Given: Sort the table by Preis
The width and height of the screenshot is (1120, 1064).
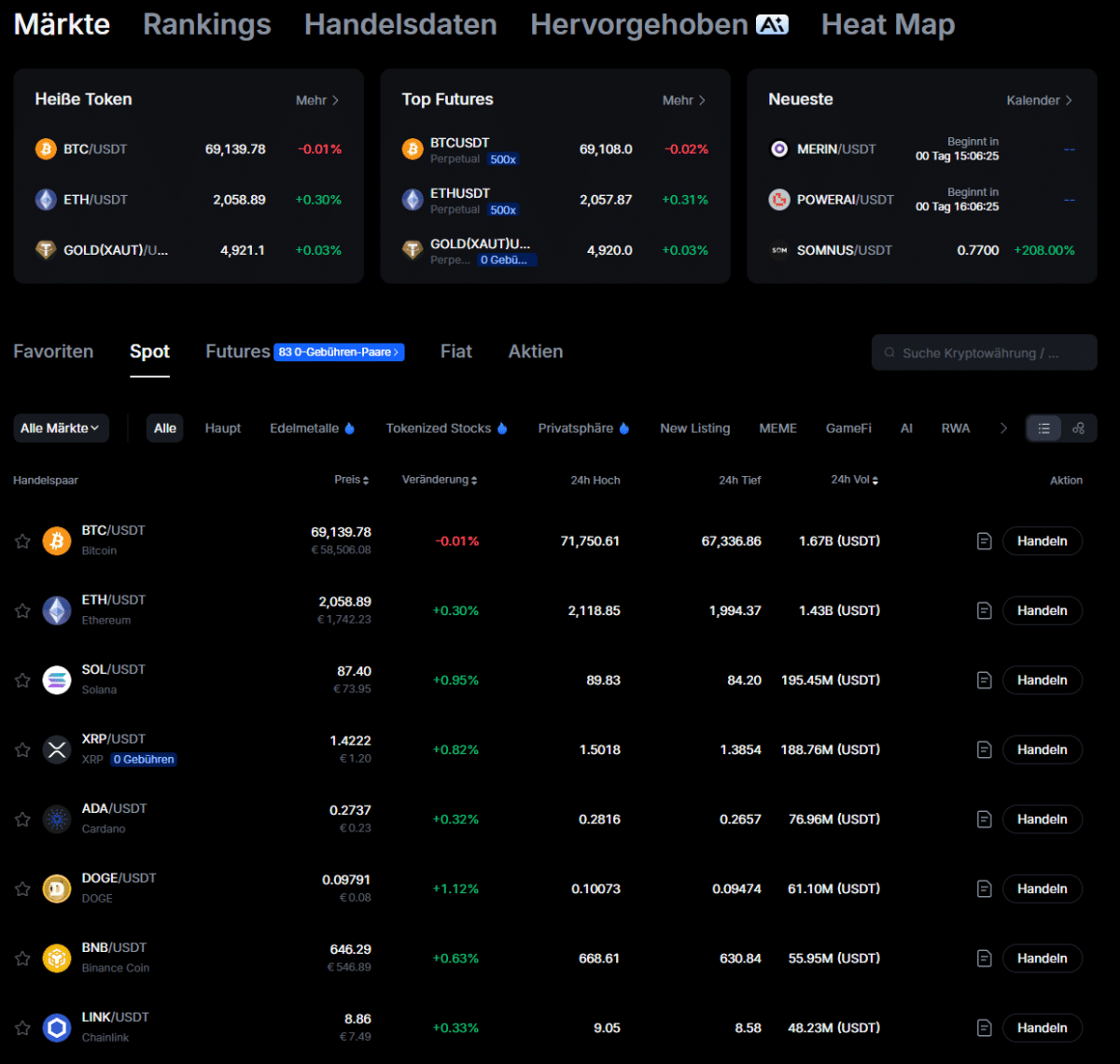Looking at the screenshot, I should point(352,479).
